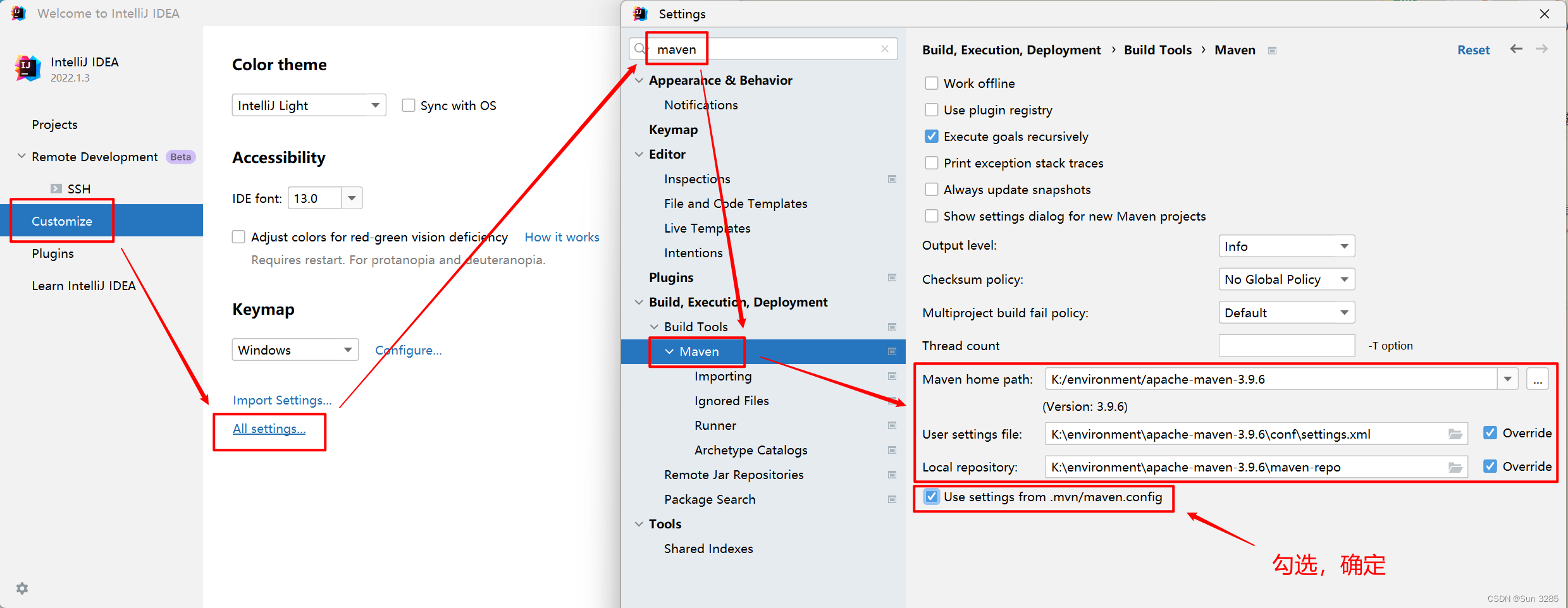Collapse the Editor tree node
Screen dimensions: 1568x608
tap(639, 154)
